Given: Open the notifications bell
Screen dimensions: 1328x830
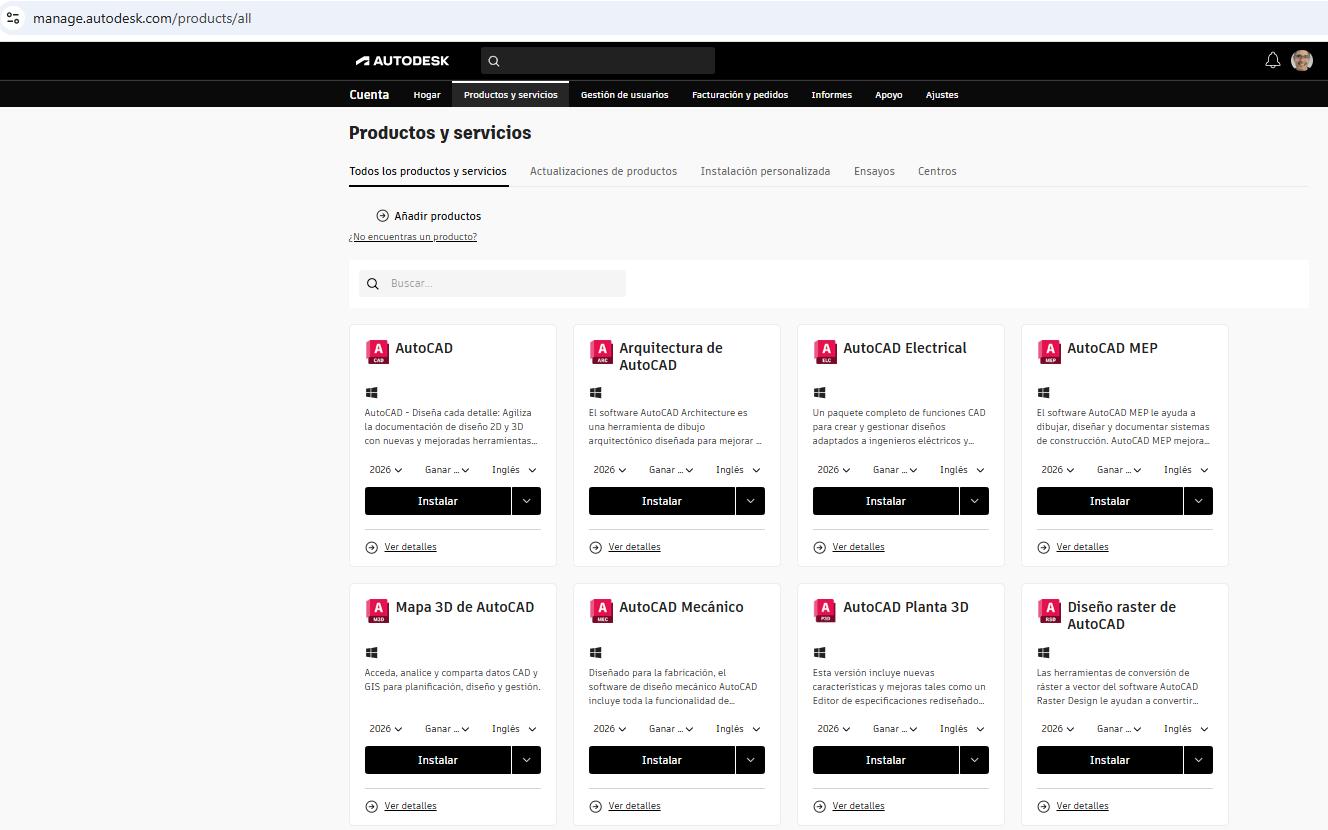Looking at the screenshot, I should click(x=1273, y=60).
